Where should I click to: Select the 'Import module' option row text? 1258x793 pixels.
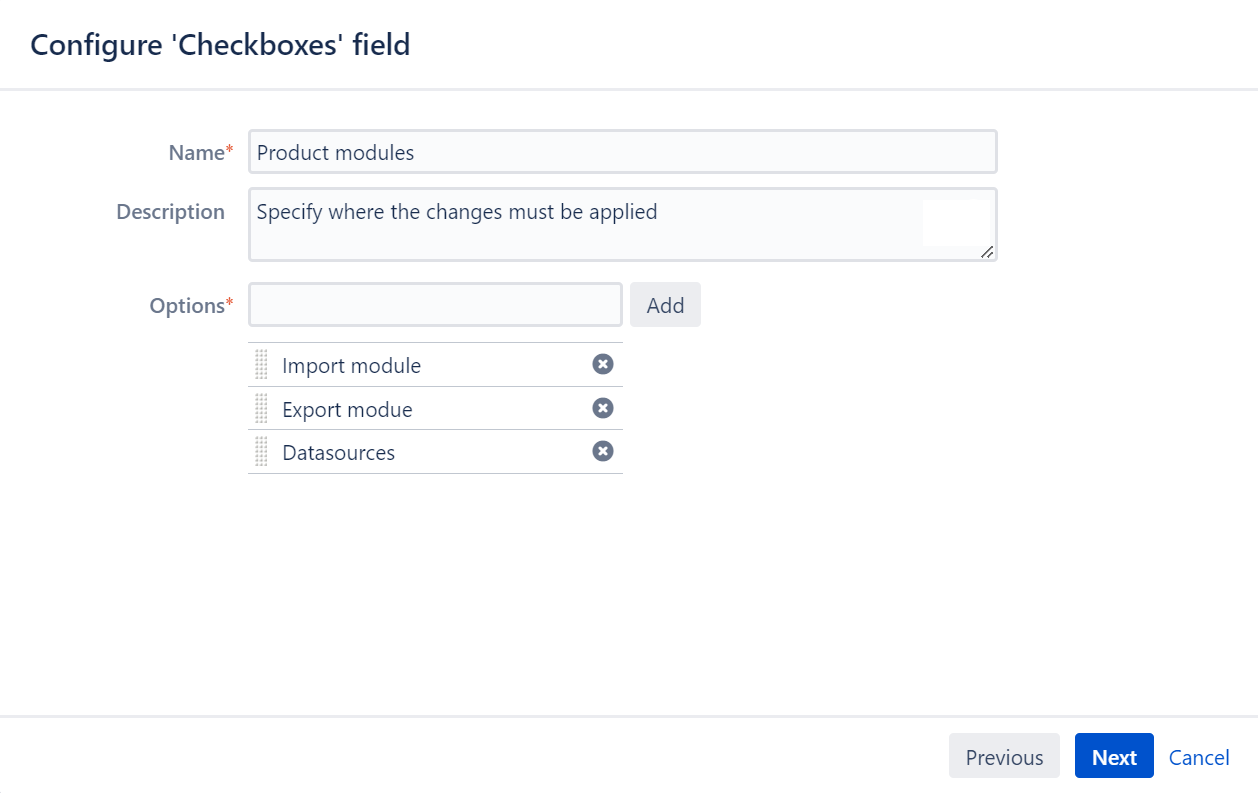click(351, 366)
